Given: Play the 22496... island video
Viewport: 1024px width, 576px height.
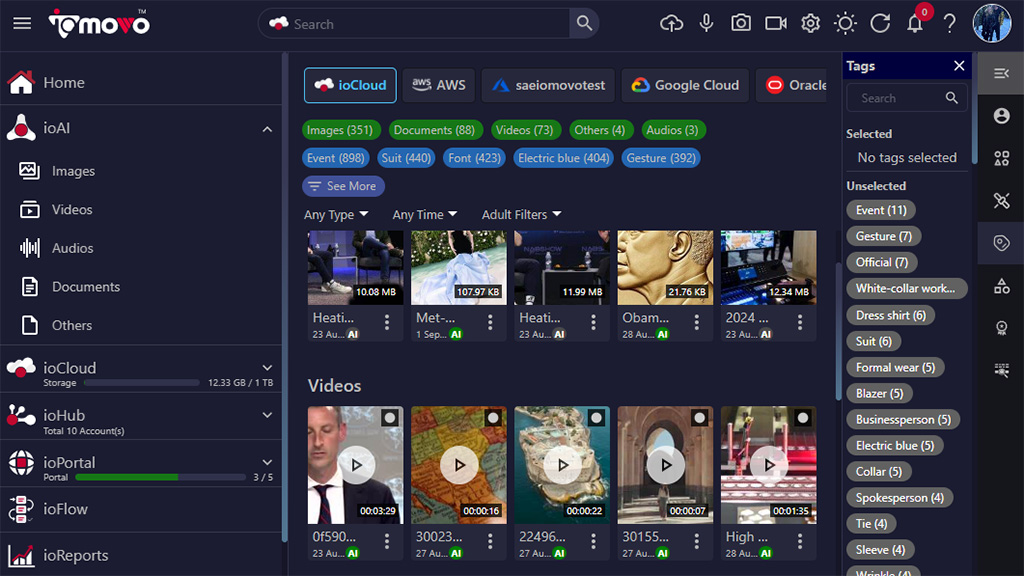Looking at the screenshot, I should (562, 465).
